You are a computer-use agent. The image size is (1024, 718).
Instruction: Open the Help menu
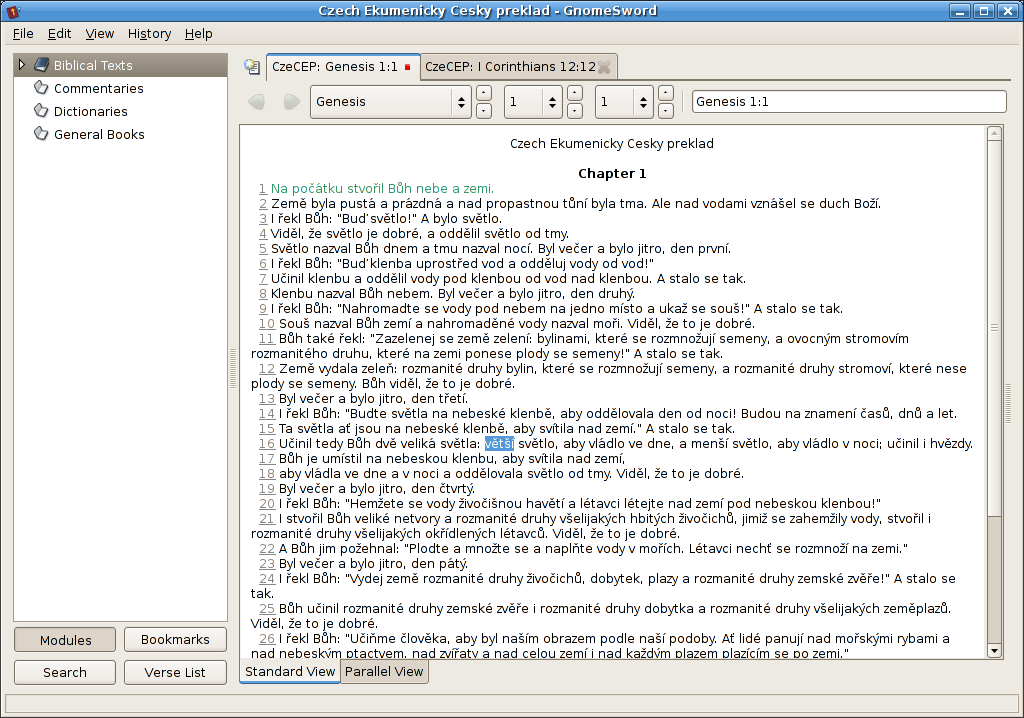[x=199, y=34]
